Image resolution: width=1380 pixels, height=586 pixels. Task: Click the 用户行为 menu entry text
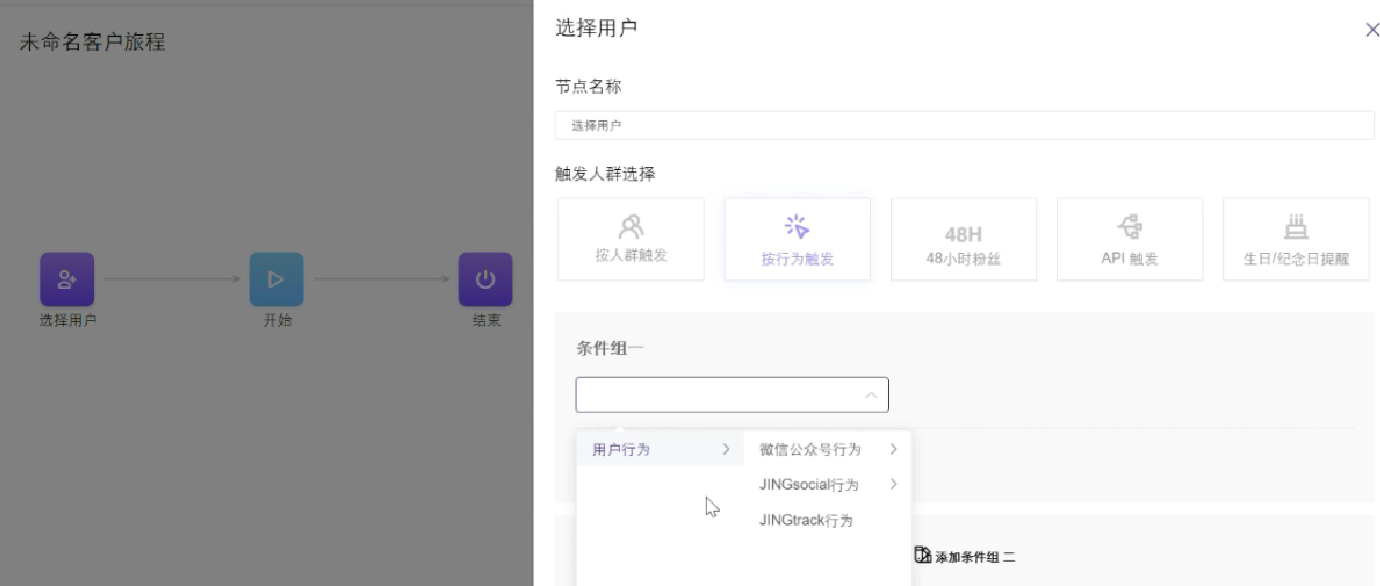[x=621, y=450]
